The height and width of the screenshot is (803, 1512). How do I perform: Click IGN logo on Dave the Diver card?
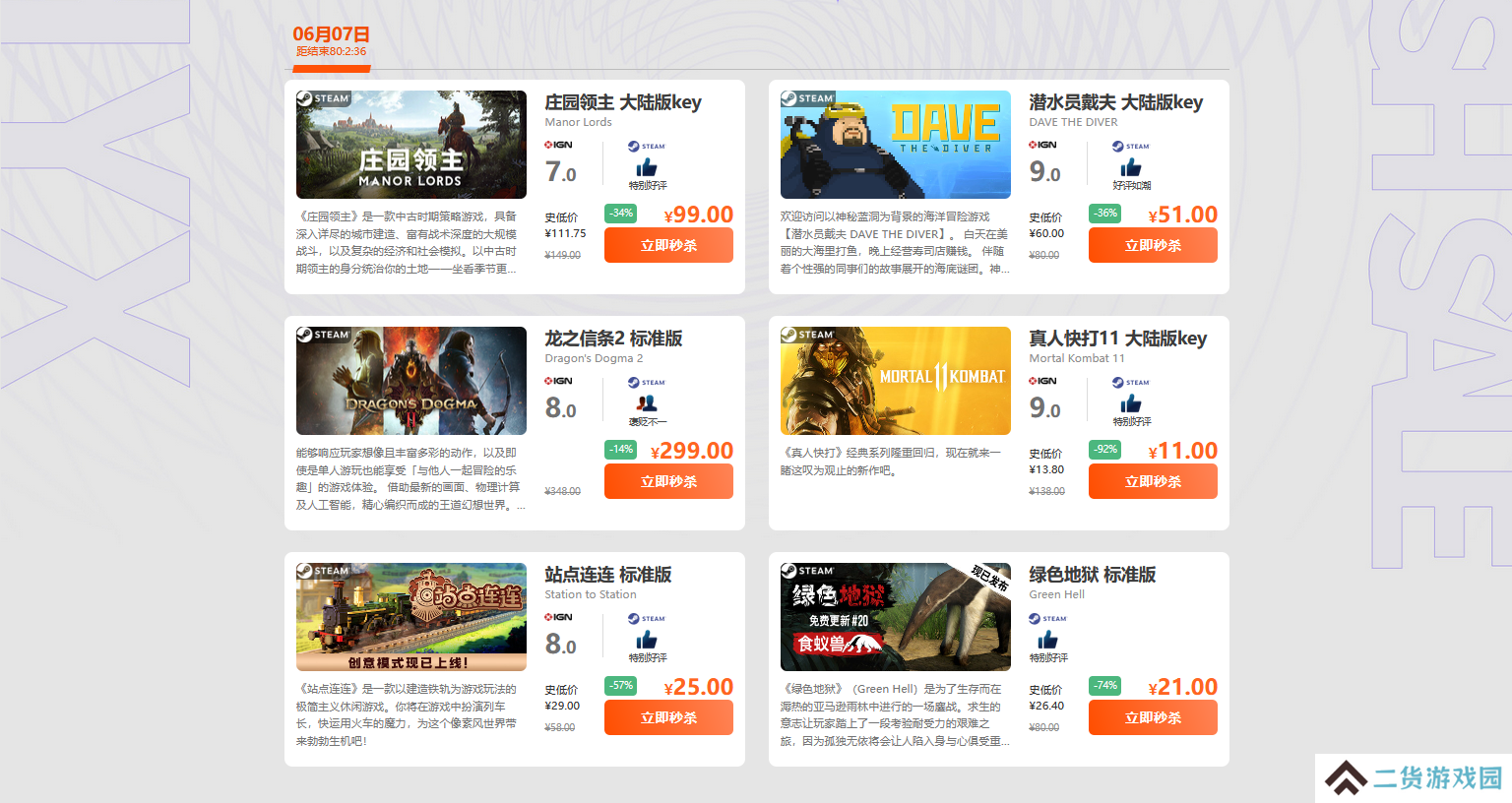[x=1043, y=145]
